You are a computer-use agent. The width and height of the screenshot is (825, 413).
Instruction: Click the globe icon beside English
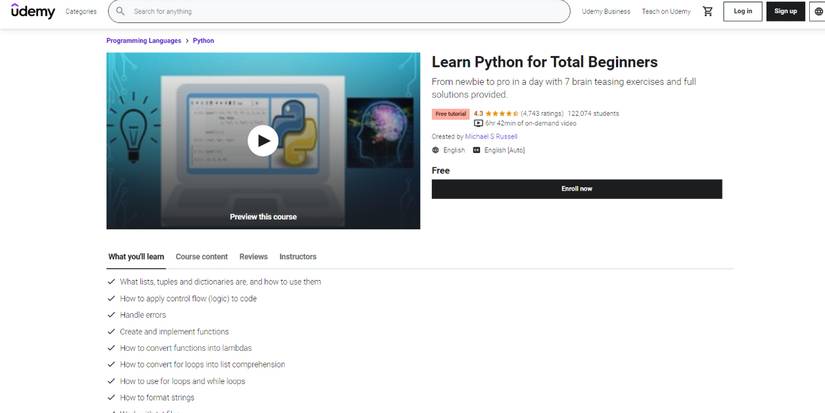click(x=435, y=150)
